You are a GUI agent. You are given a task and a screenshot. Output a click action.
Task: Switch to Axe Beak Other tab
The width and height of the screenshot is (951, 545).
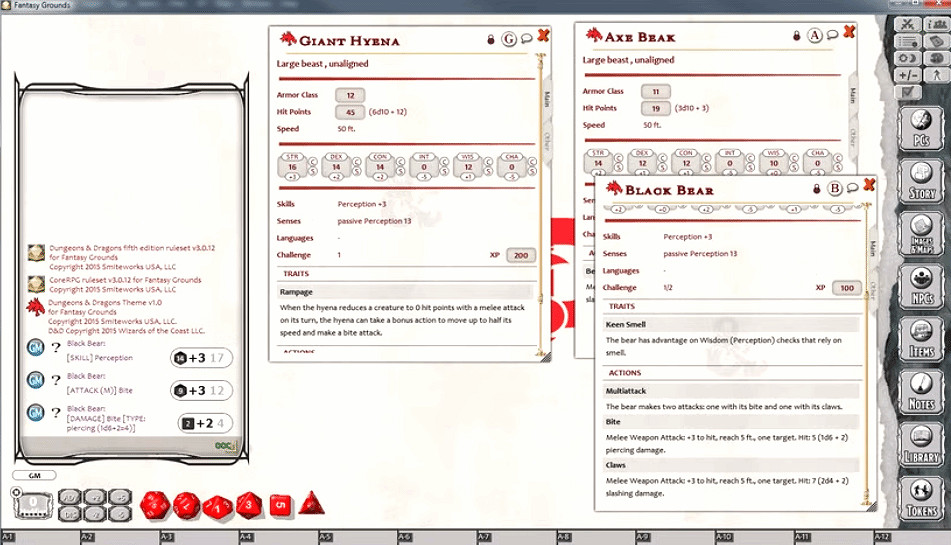point(853,138)
